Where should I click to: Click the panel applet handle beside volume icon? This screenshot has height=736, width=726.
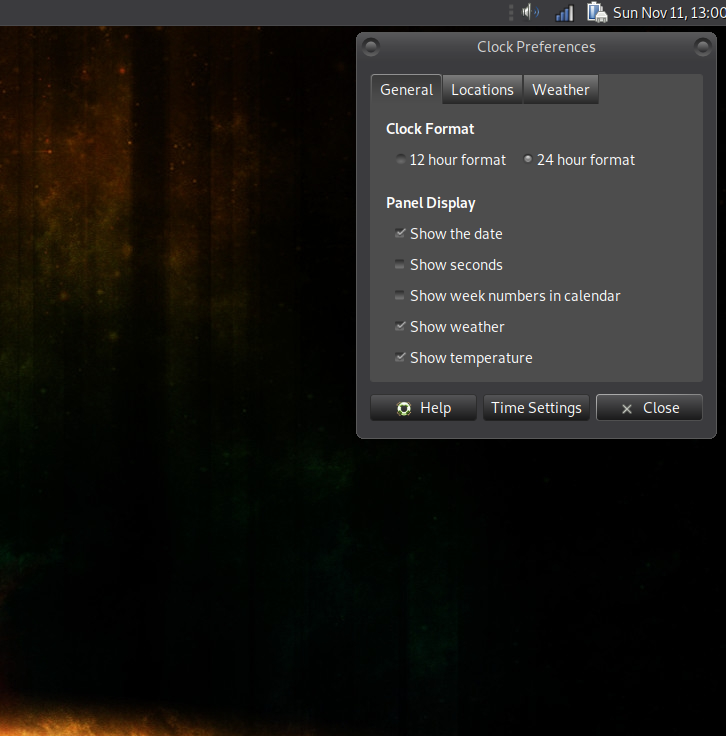511,13
